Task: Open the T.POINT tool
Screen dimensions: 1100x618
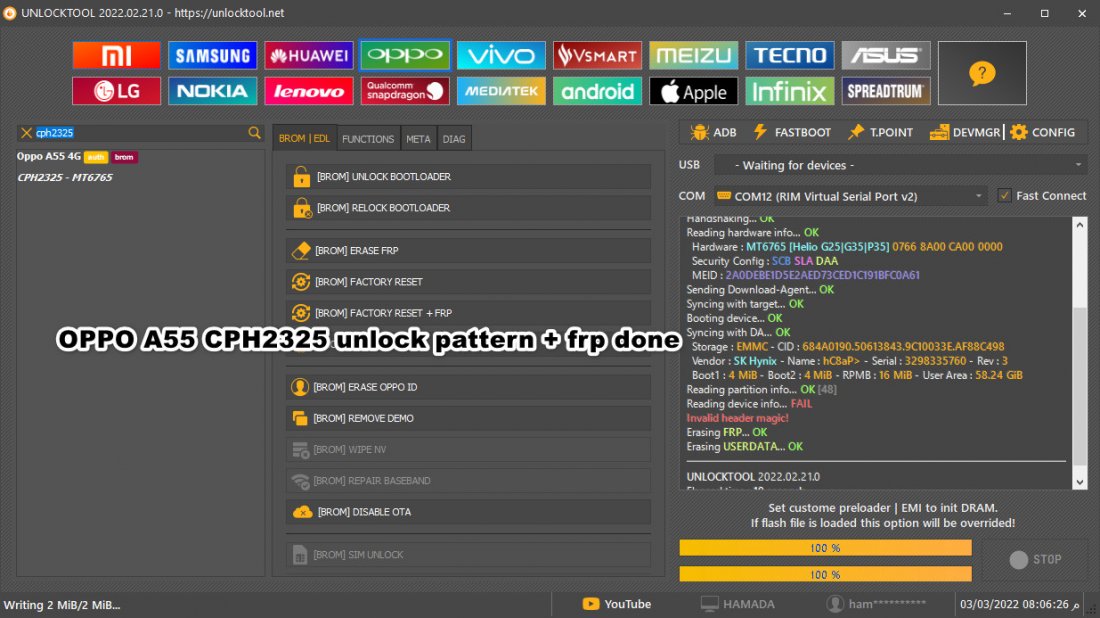Action: click(880, 132)
